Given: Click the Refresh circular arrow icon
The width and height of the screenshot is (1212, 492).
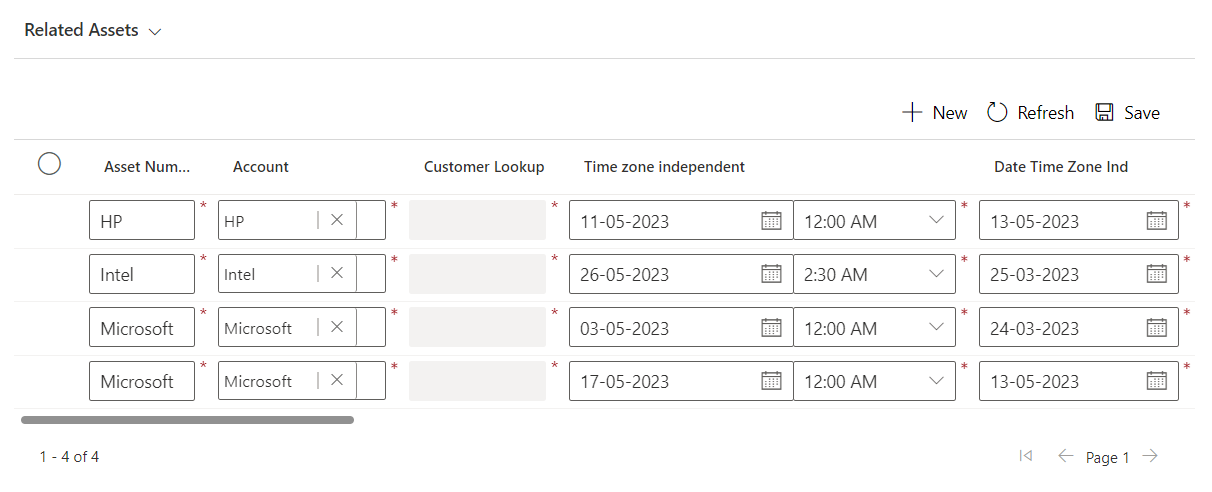Looking at the screenshot, I should point(997,112).
